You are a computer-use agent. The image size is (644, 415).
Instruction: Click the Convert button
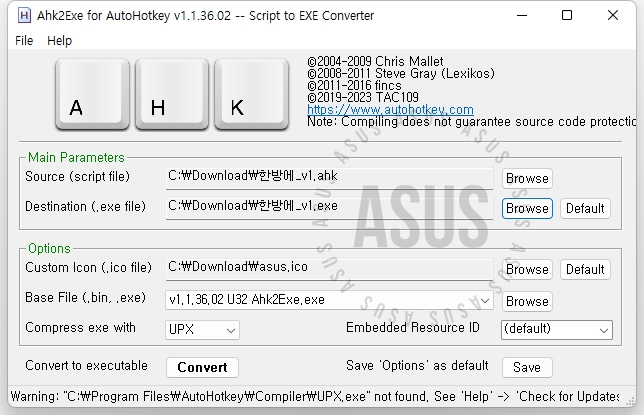202,367
